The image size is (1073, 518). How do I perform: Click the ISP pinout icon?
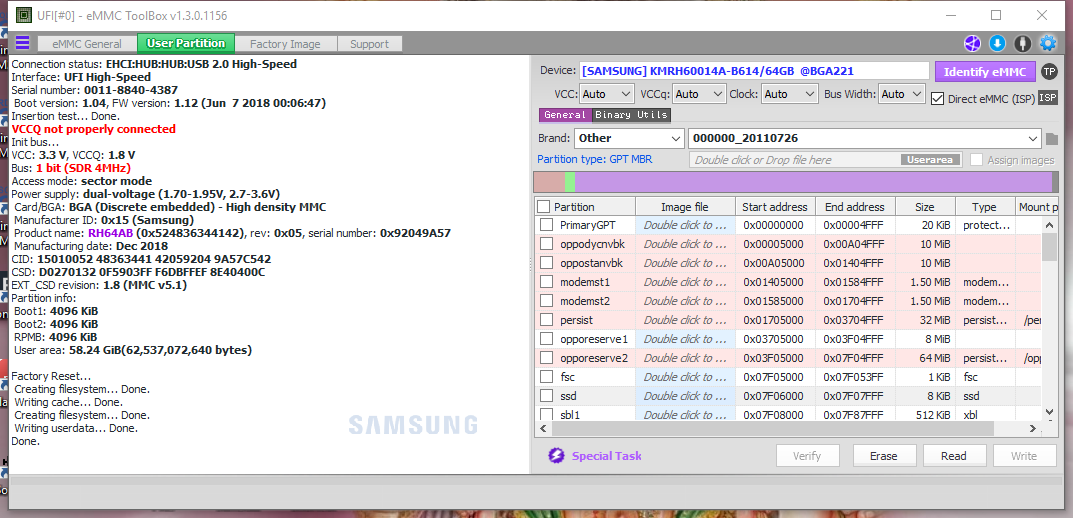tap(1048, 98)
